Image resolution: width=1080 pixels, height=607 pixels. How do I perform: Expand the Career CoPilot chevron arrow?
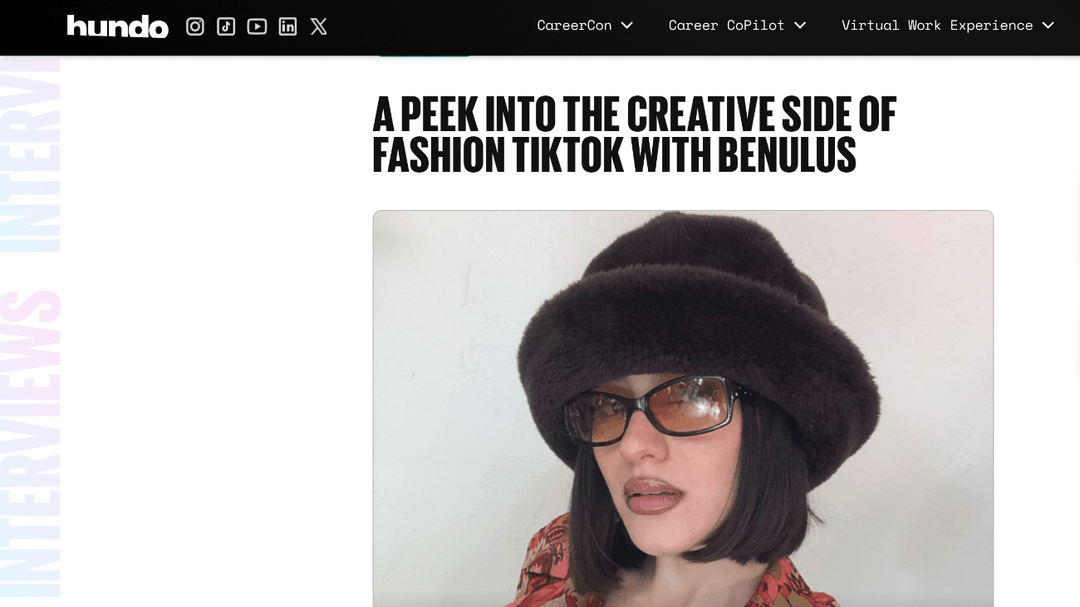[800, 26]
